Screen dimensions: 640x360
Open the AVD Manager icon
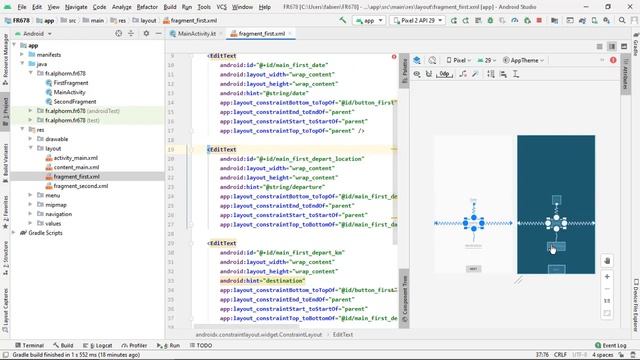pyautogui.click(x=594, y=20)
